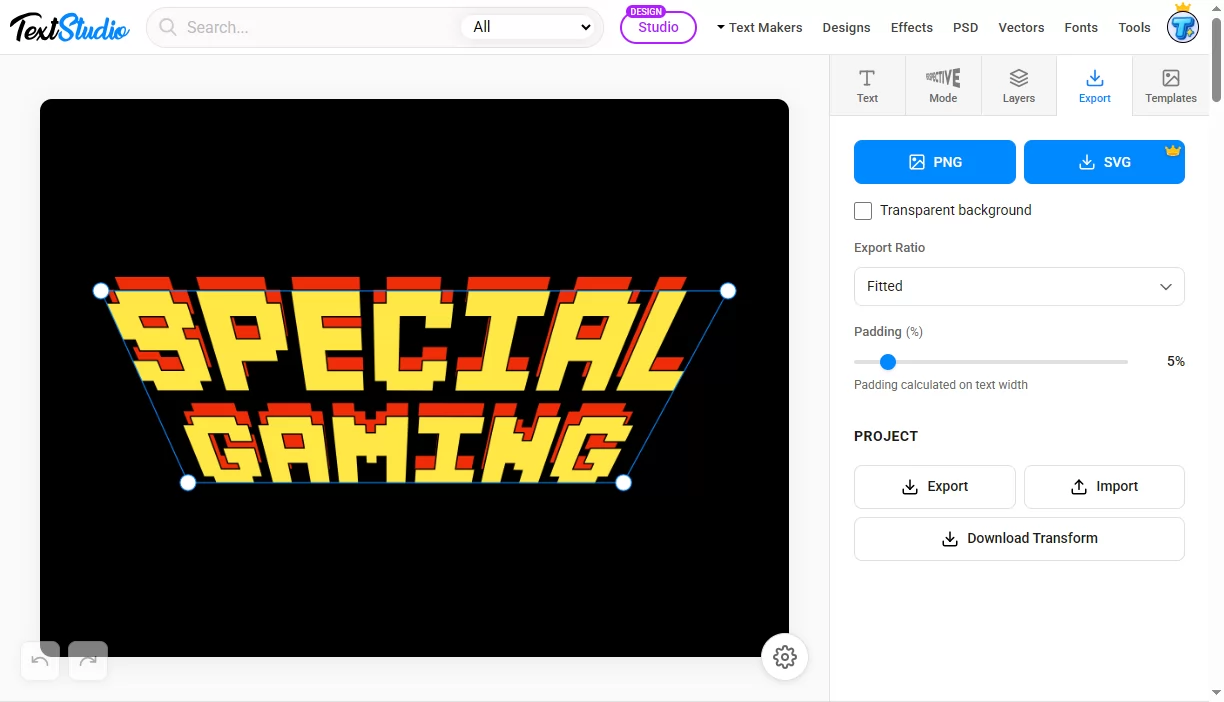Click the undo arrow button
Screen dimensions: 1224x702
coord(40,660)
